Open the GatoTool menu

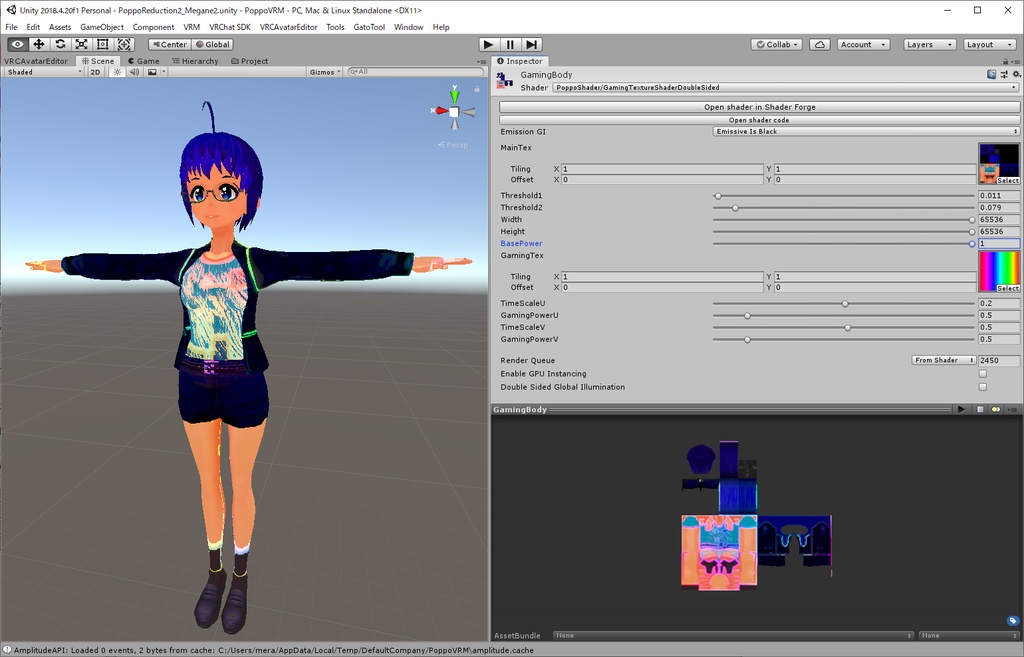click(x=369, y=27)
